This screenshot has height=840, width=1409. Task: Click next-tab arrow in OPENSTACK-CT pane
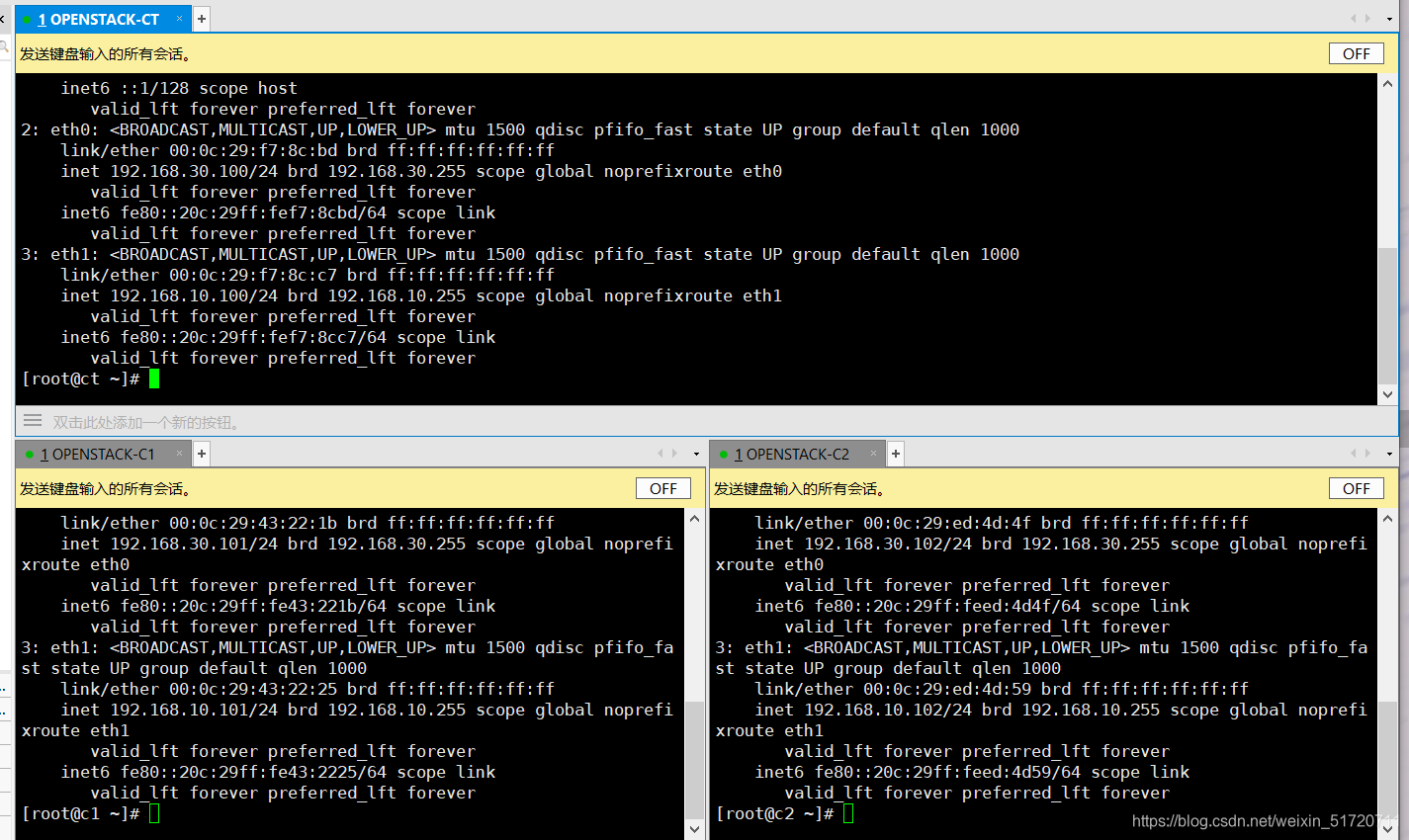click(x=1367, y=19)
